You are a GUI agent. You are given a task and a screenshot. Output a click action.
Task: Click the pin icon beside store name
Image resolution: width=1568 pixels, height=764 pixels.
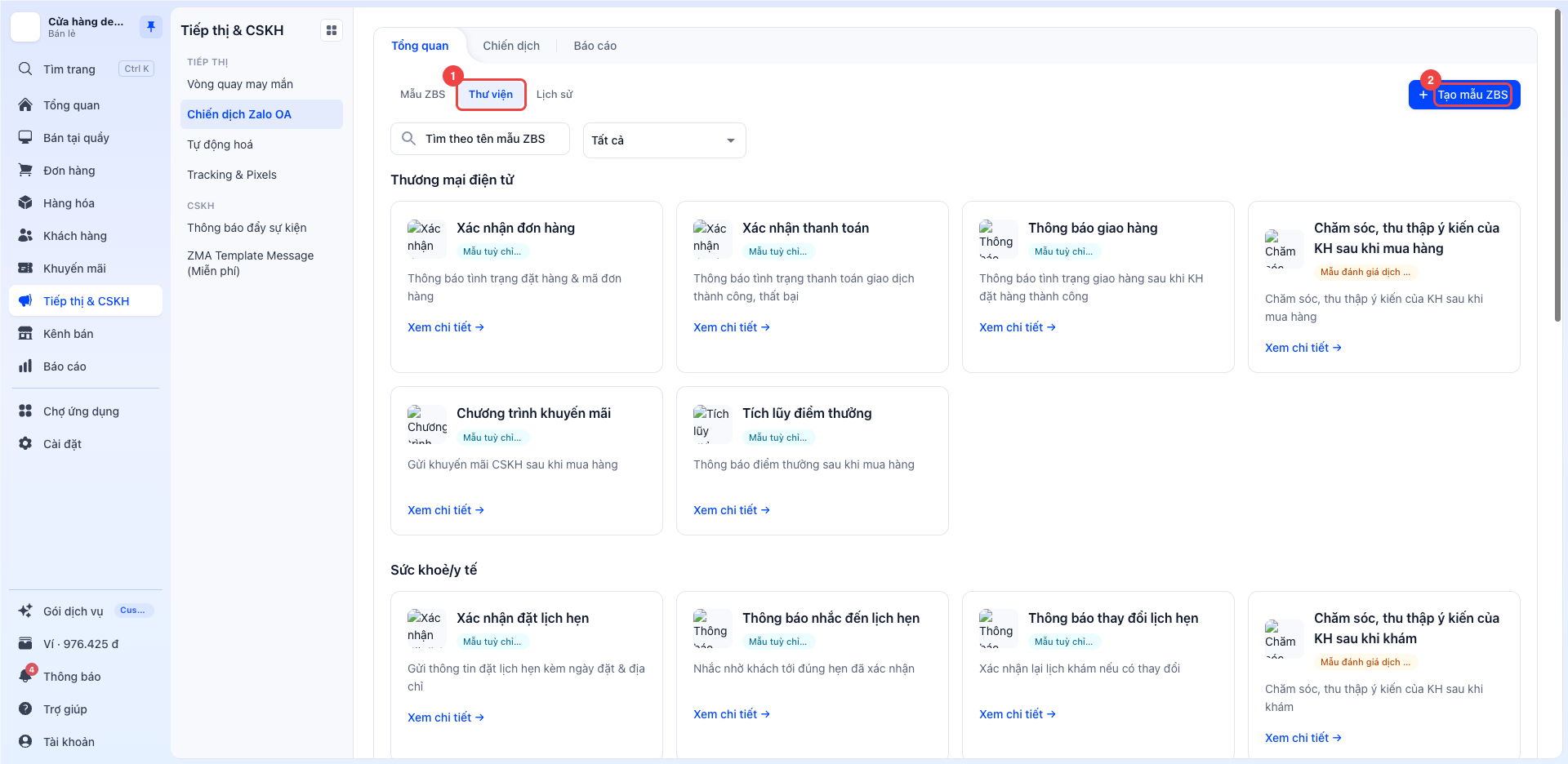150,27
